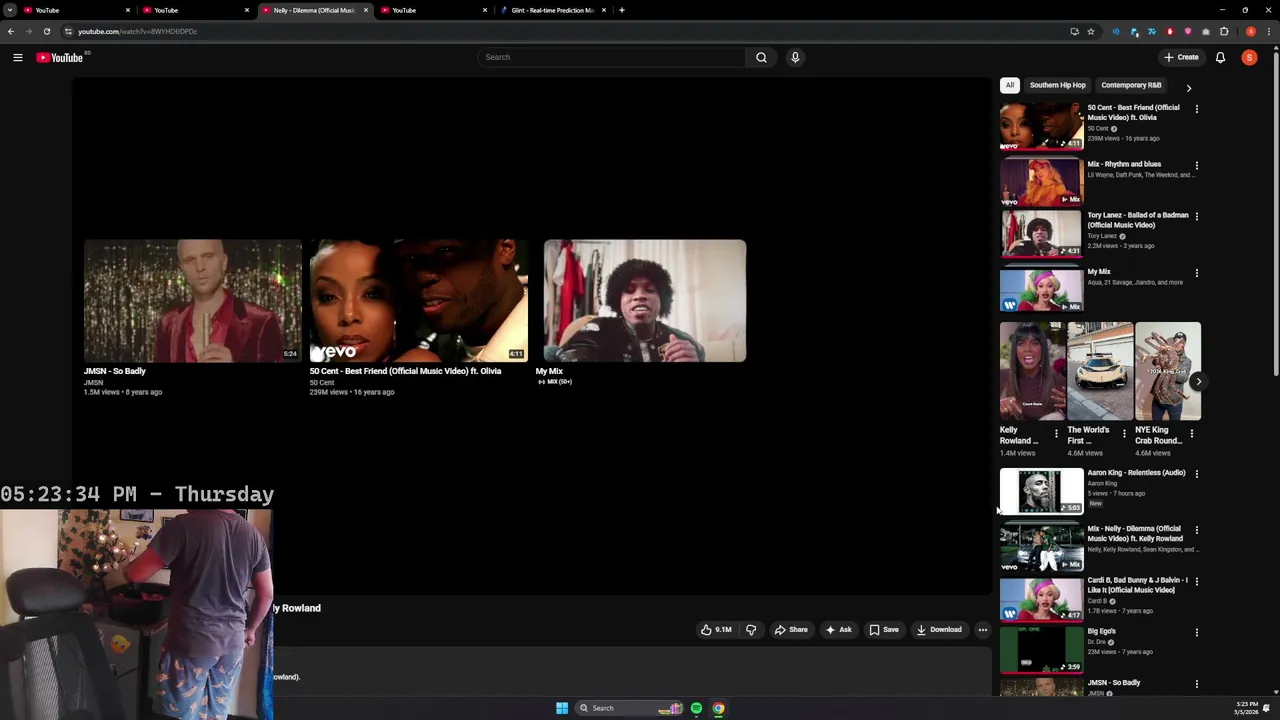The image size is (1280, 720).
Task: Open options for Tory Lanez Ballad of a Badman
Action: point(1197,216)
